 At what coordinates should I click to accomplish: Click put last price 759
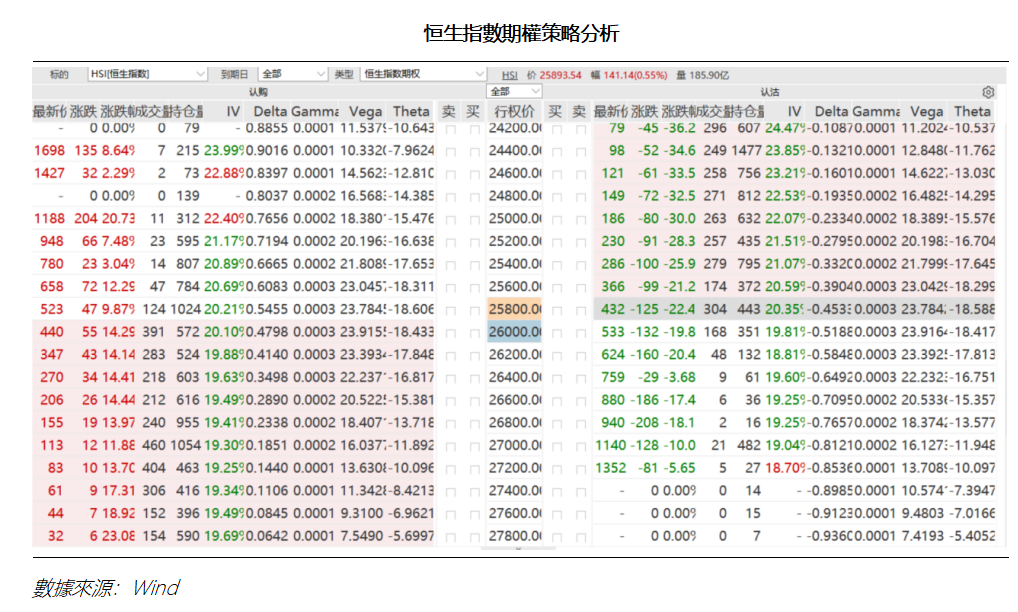[x=613, y=377]
